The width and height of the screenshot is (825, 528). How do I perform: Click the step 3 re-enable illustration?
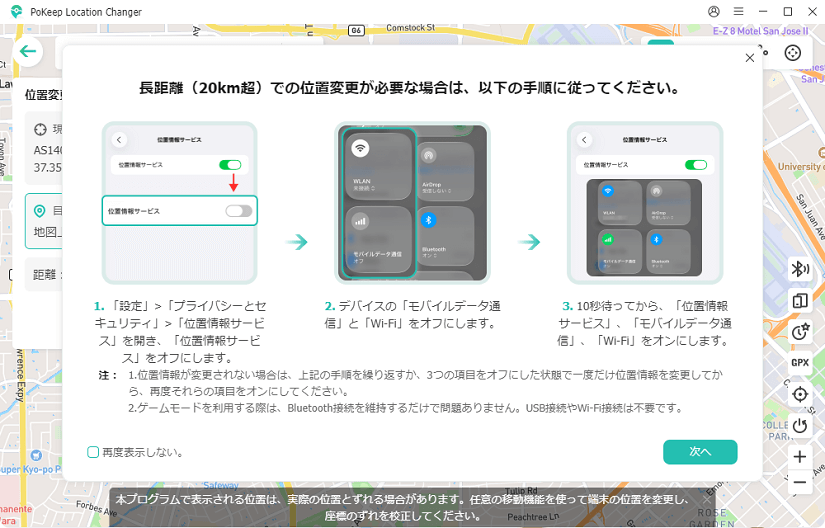pyautogui.click(x=644, y=203)
